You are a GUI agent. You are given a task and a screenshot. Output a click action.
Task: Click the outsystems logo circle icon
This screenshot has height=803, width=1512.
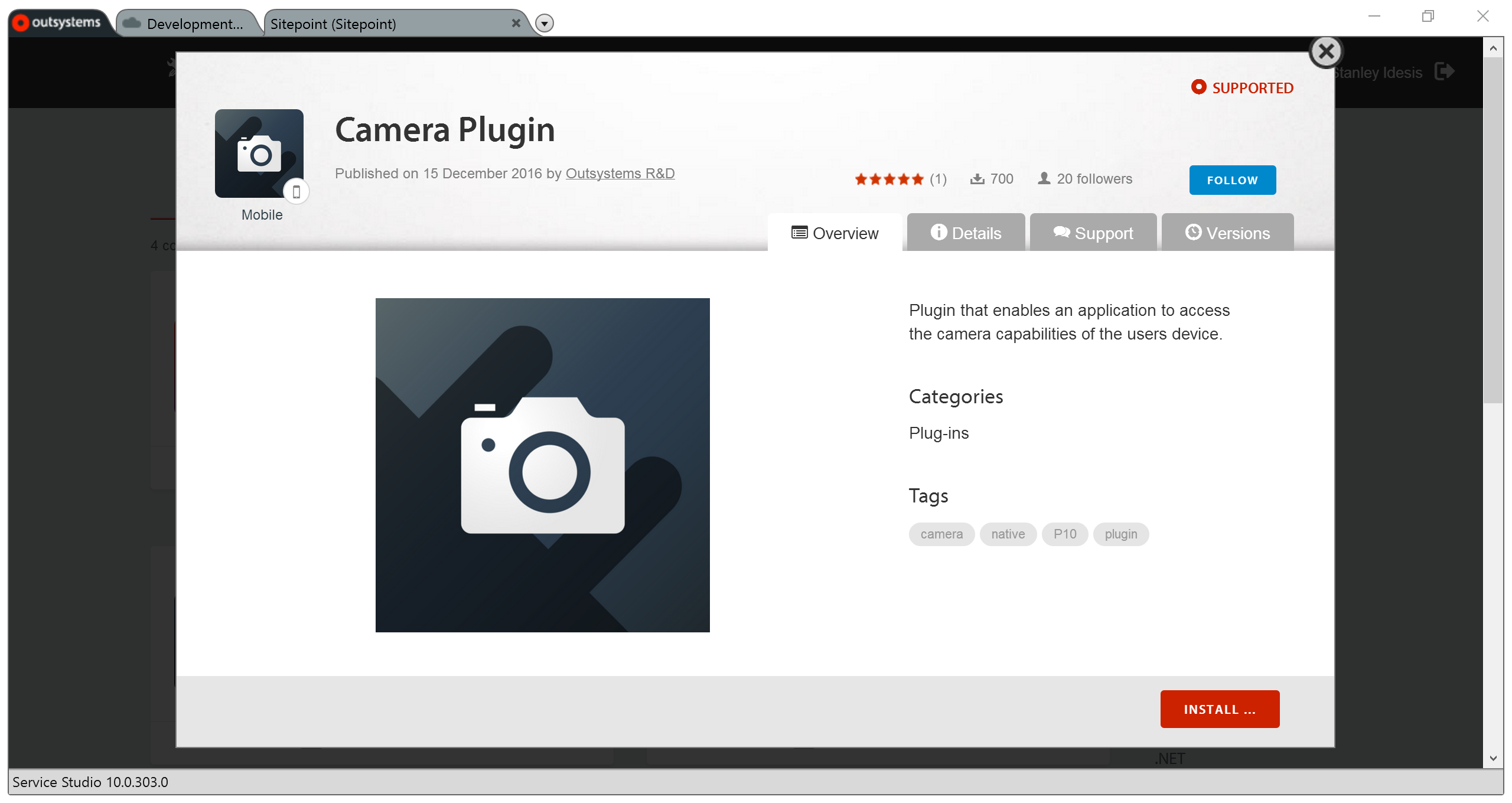click(x=21, y=22)
